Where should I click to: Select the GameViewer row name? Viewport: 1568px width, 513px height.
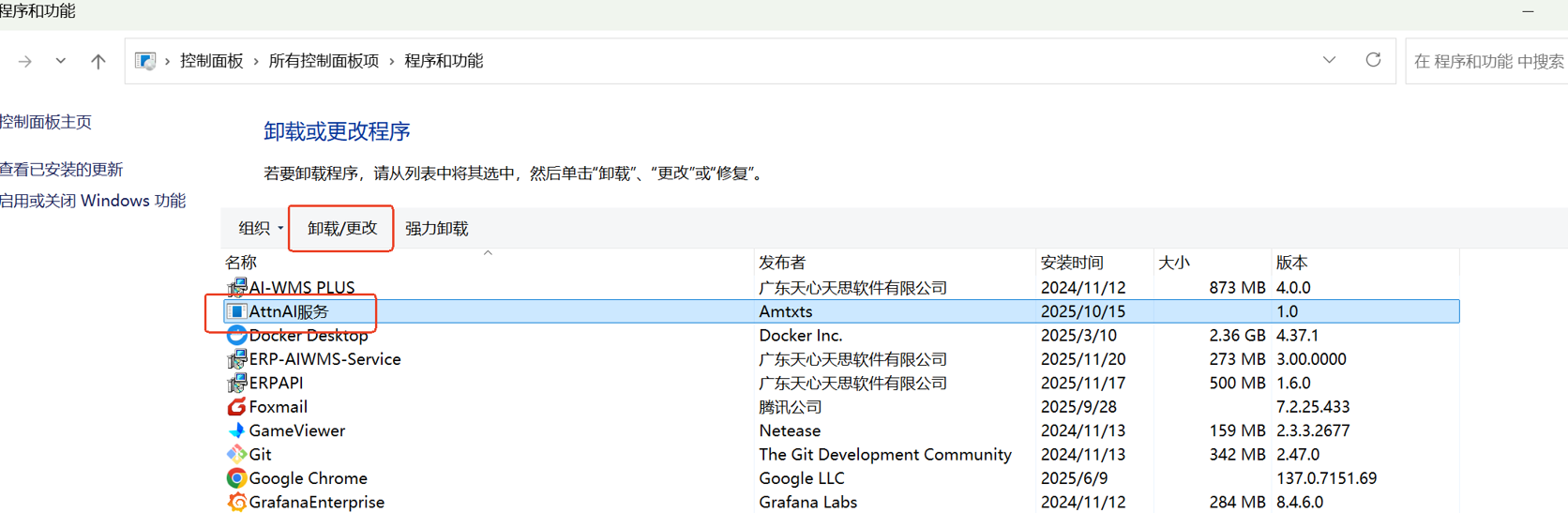tap(296, 430)
